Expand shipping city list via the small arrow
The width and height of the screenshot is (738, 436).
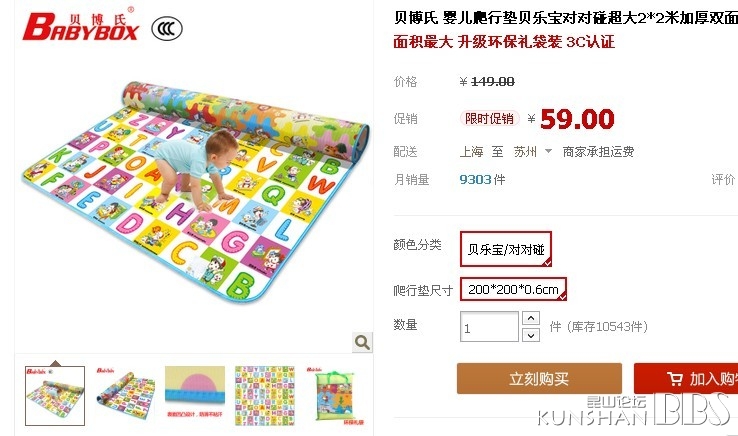pos(548,152)
